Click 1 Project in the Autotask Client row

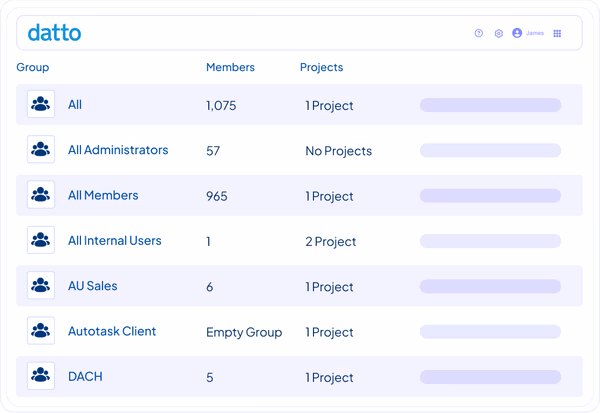click(329, 332)
